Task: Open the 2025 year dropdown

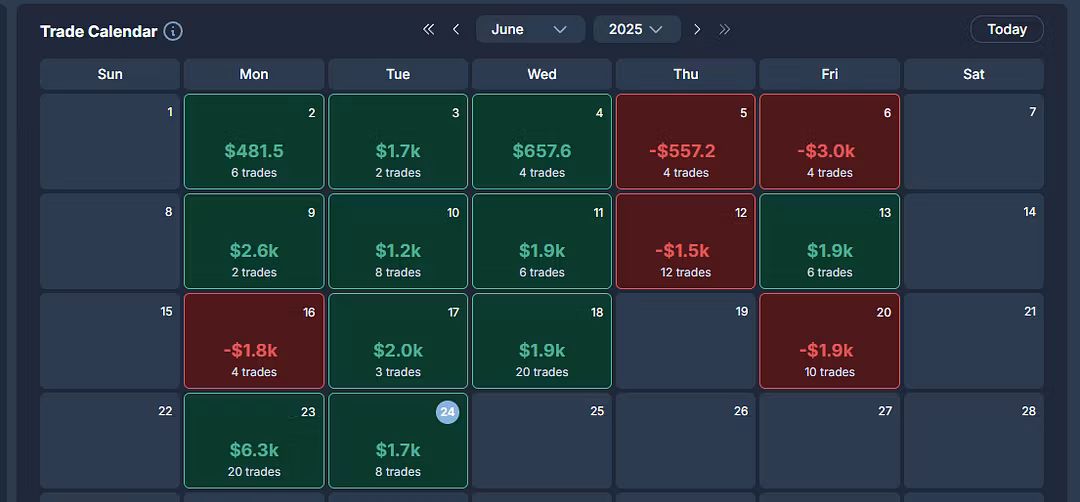Action: coord(637,29)
